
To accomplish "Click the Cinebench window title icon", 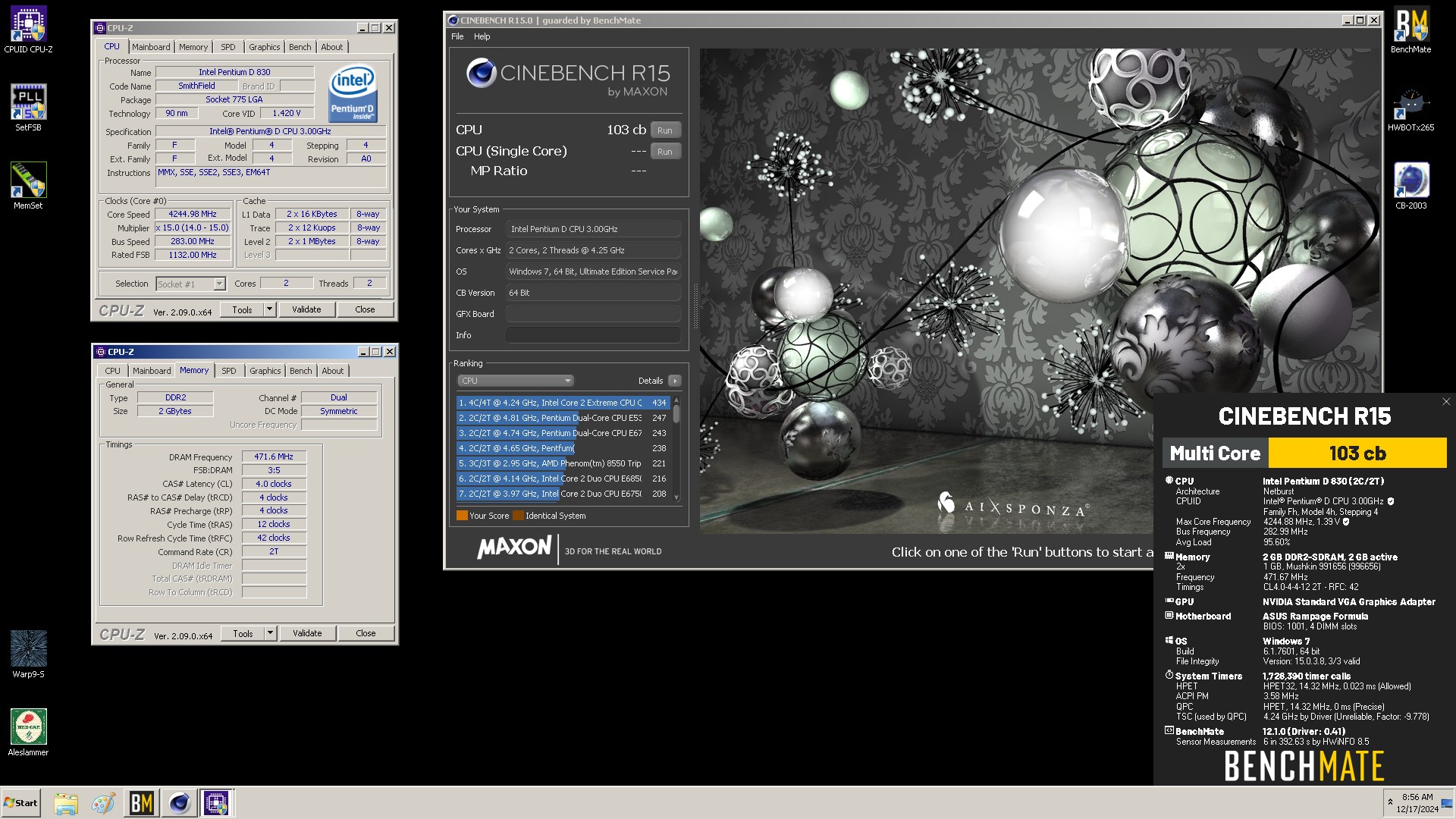I will [453, 20].
